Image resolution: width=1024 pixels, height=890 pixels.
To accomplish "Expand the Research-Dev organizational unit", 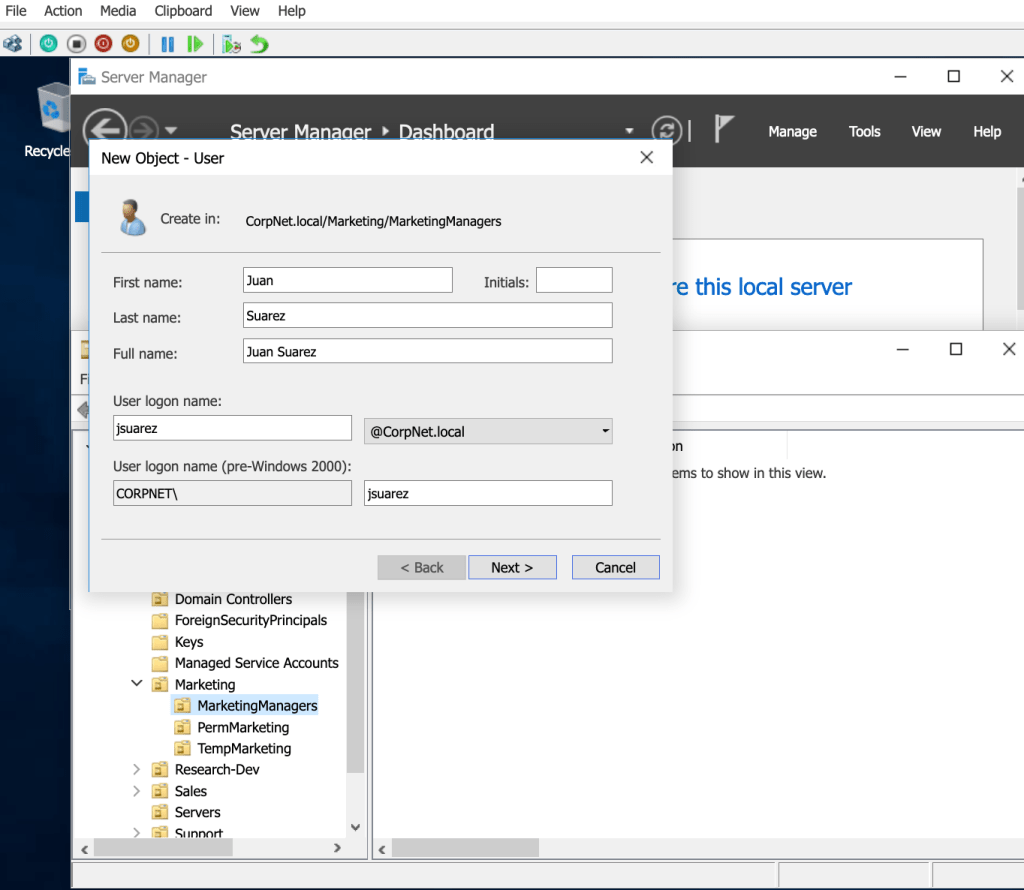I will coord(136,769).
